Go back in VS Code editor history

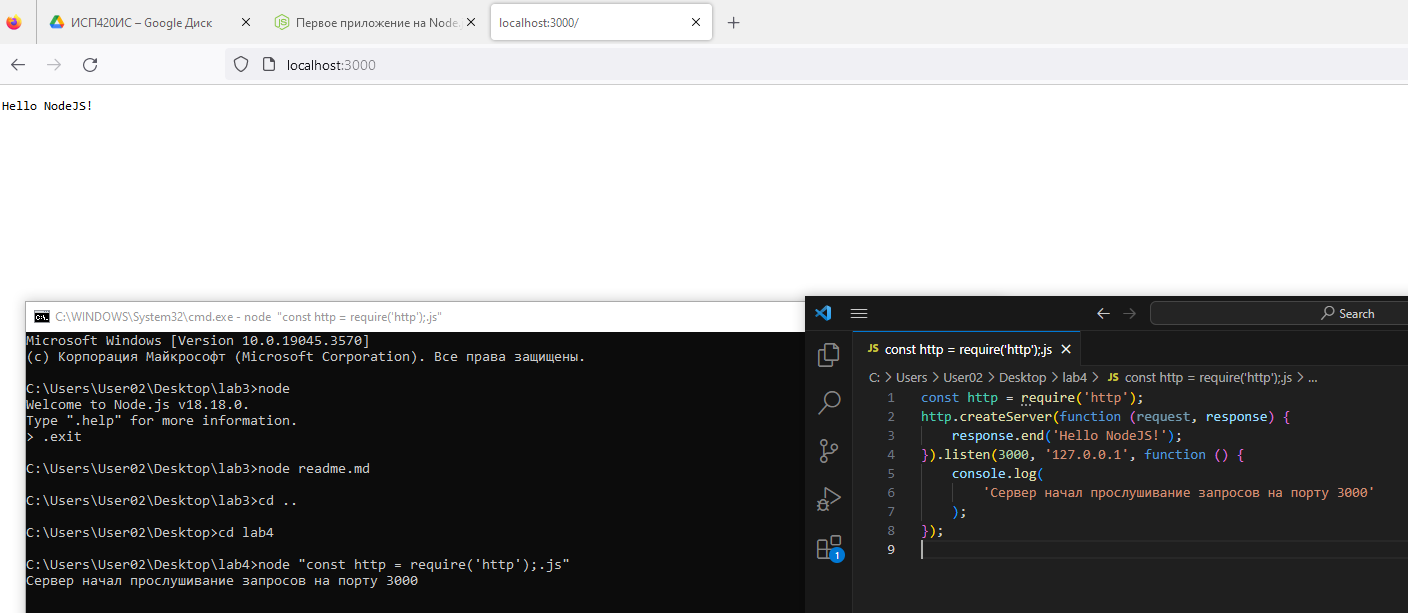1103,313
